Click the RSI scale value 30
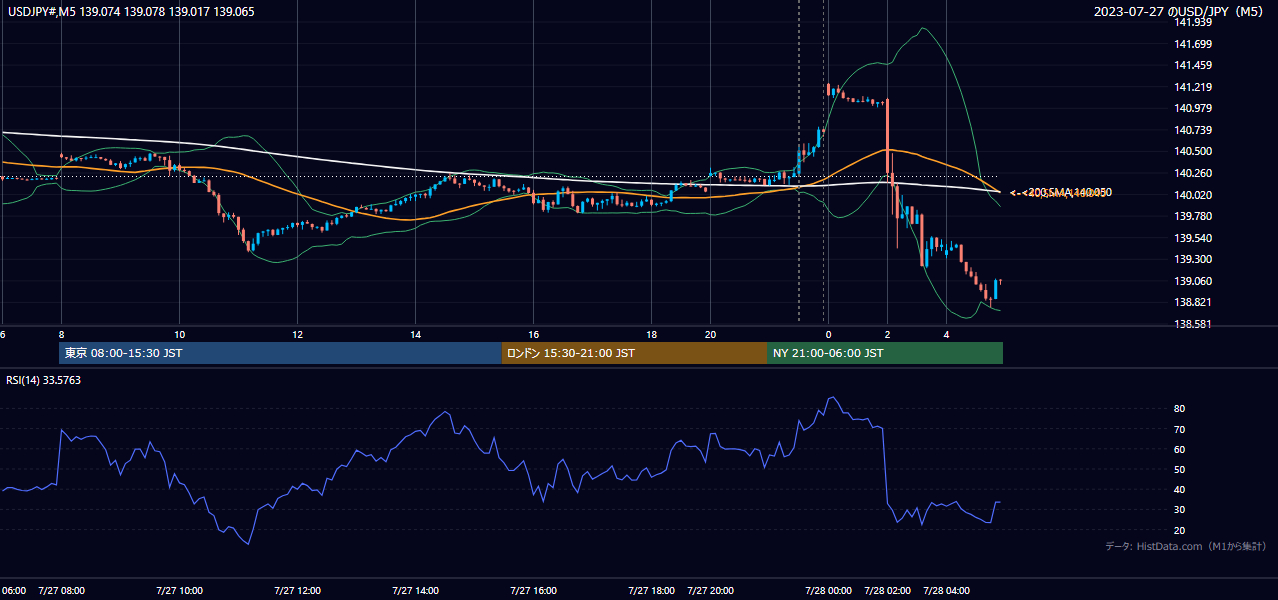 click(1179, 510)
